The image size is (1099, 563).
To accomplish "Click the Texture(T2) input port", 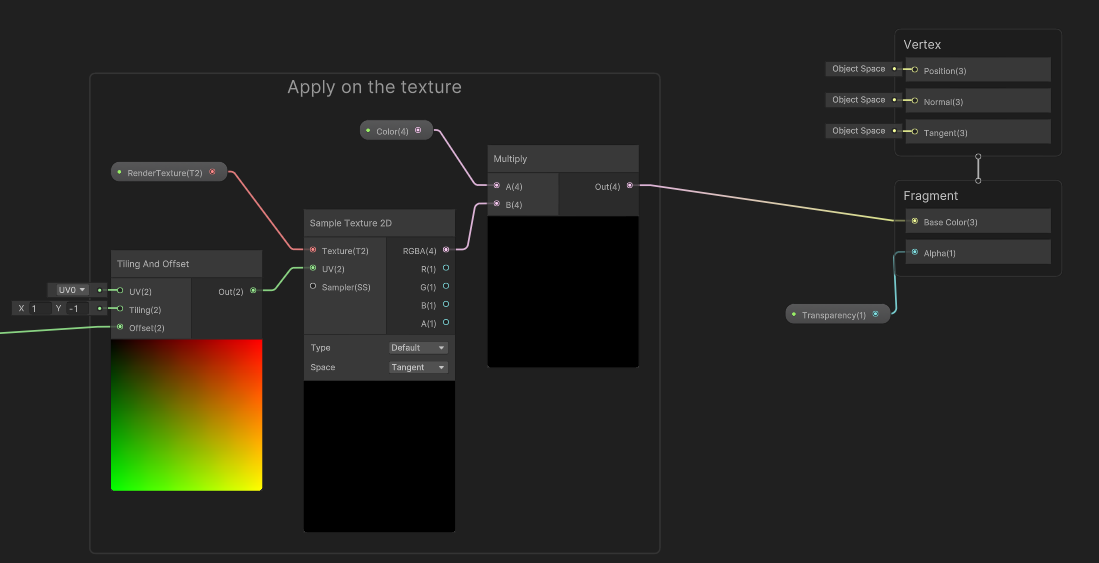I will 313,250.
